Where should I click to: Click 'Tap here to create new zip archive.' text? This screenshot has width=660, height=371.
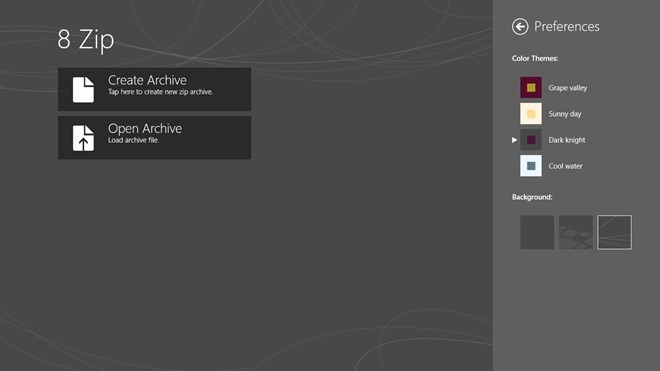pos(160,92)
